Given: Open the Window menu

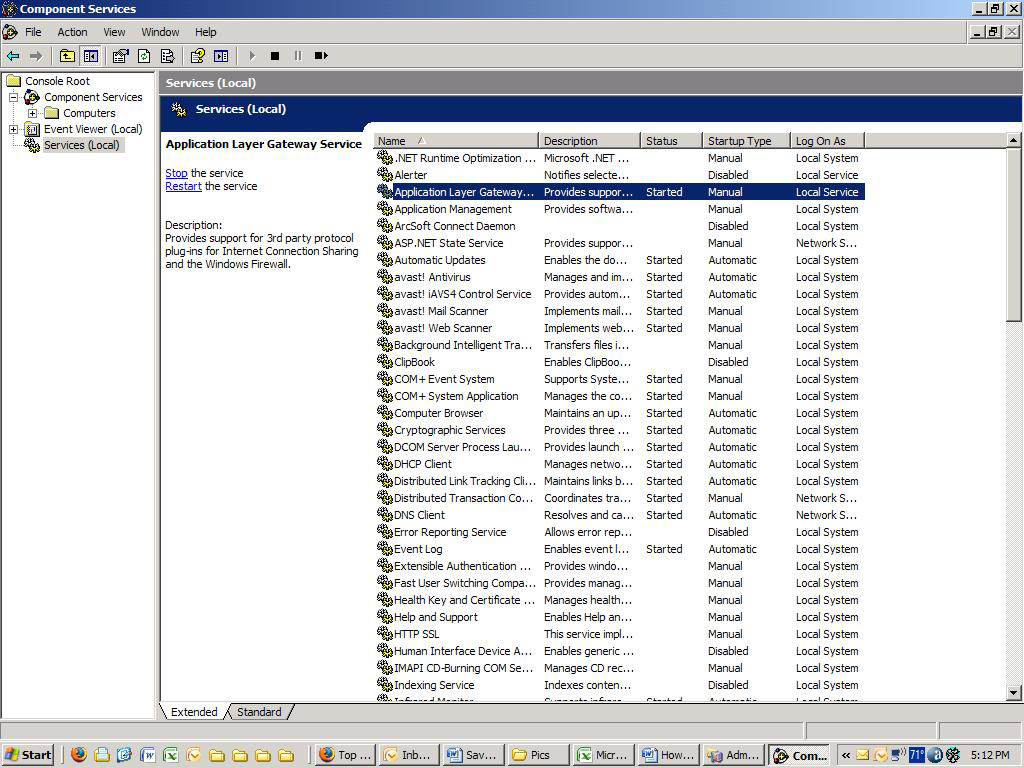Looking at the screenshot, I should pyautogui.click(x=160, y=32).
